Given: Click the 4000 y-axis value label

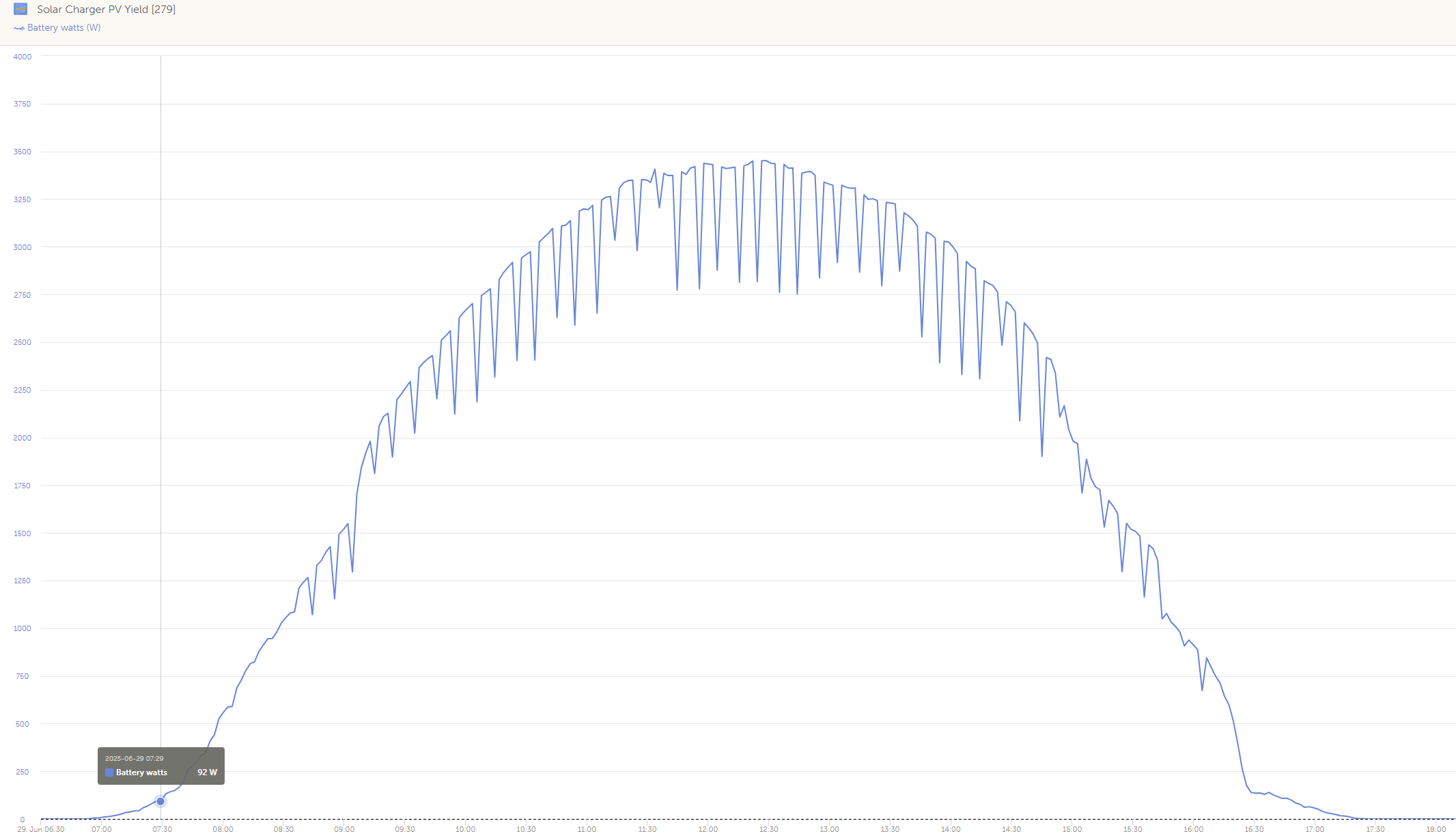Looking at the screenshot, I should [23, 57].
